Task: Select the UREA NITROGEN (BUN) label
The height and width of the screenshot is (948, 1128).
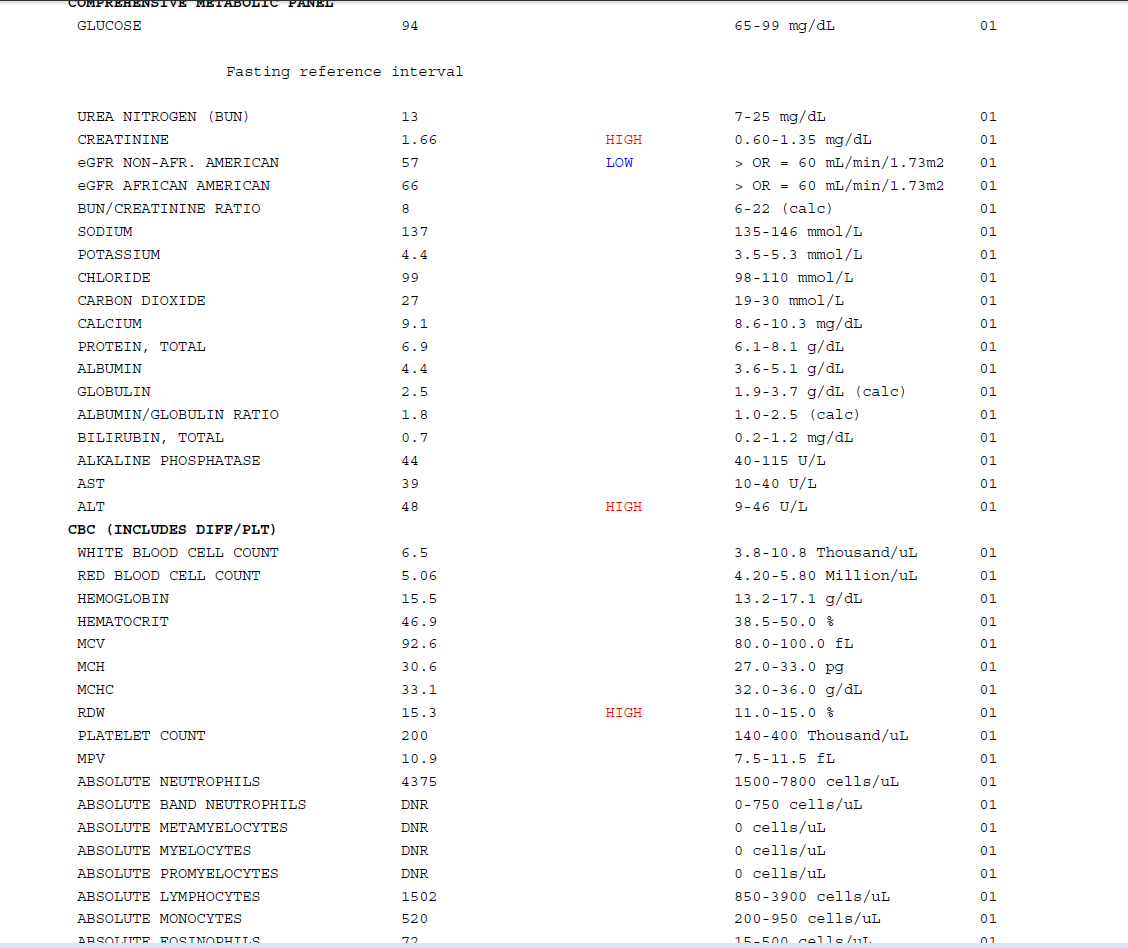Action: click(x=163, y=117)
